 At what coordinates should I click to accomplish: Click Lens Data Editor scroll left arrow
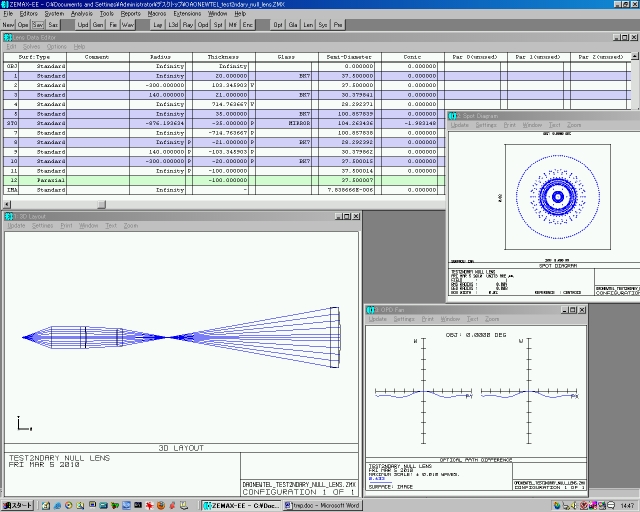coord(7,204)
